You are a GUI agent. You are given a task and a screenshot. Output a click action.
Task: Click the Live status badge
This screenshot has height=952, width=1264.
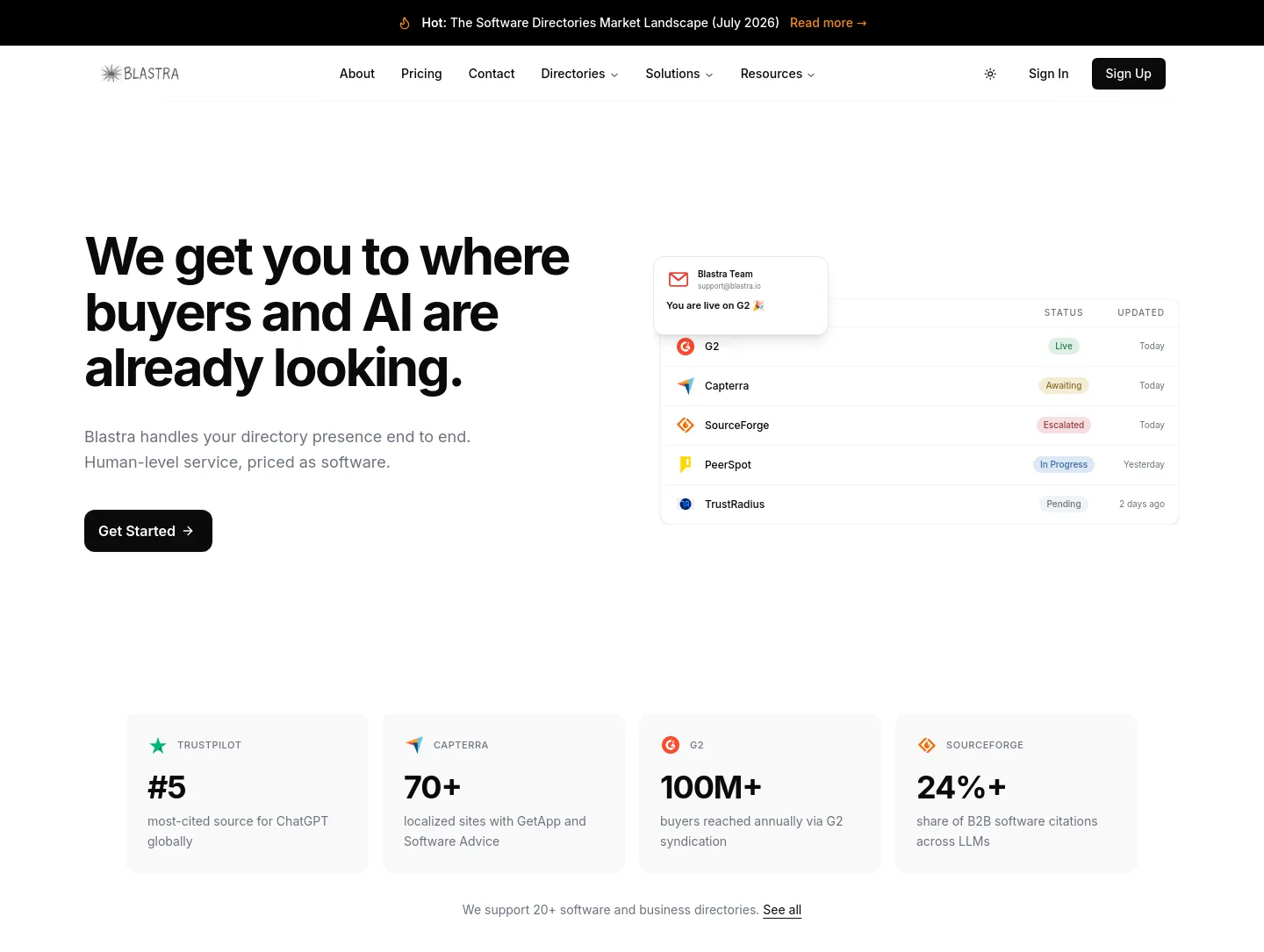1064,347
